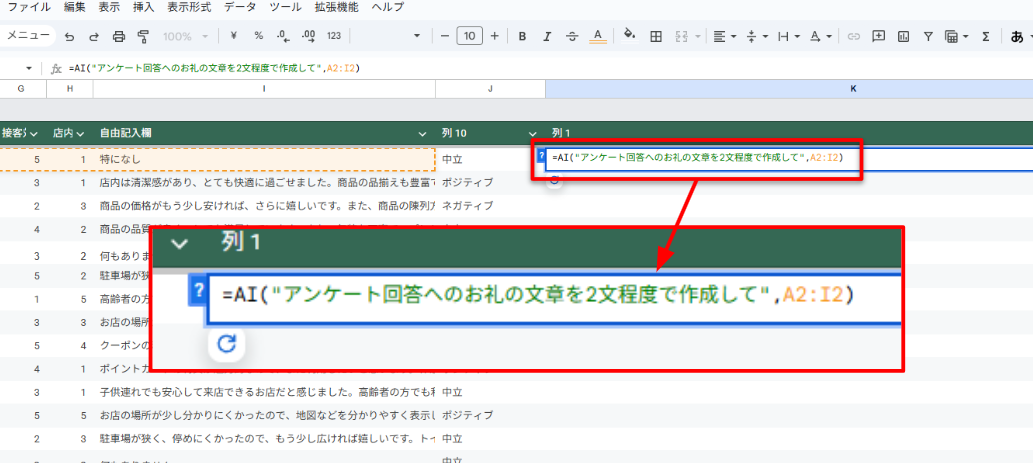The width and height of the screenshot is (1033, 463).
Task: Open the borders tool
Action: coord(656,36)
